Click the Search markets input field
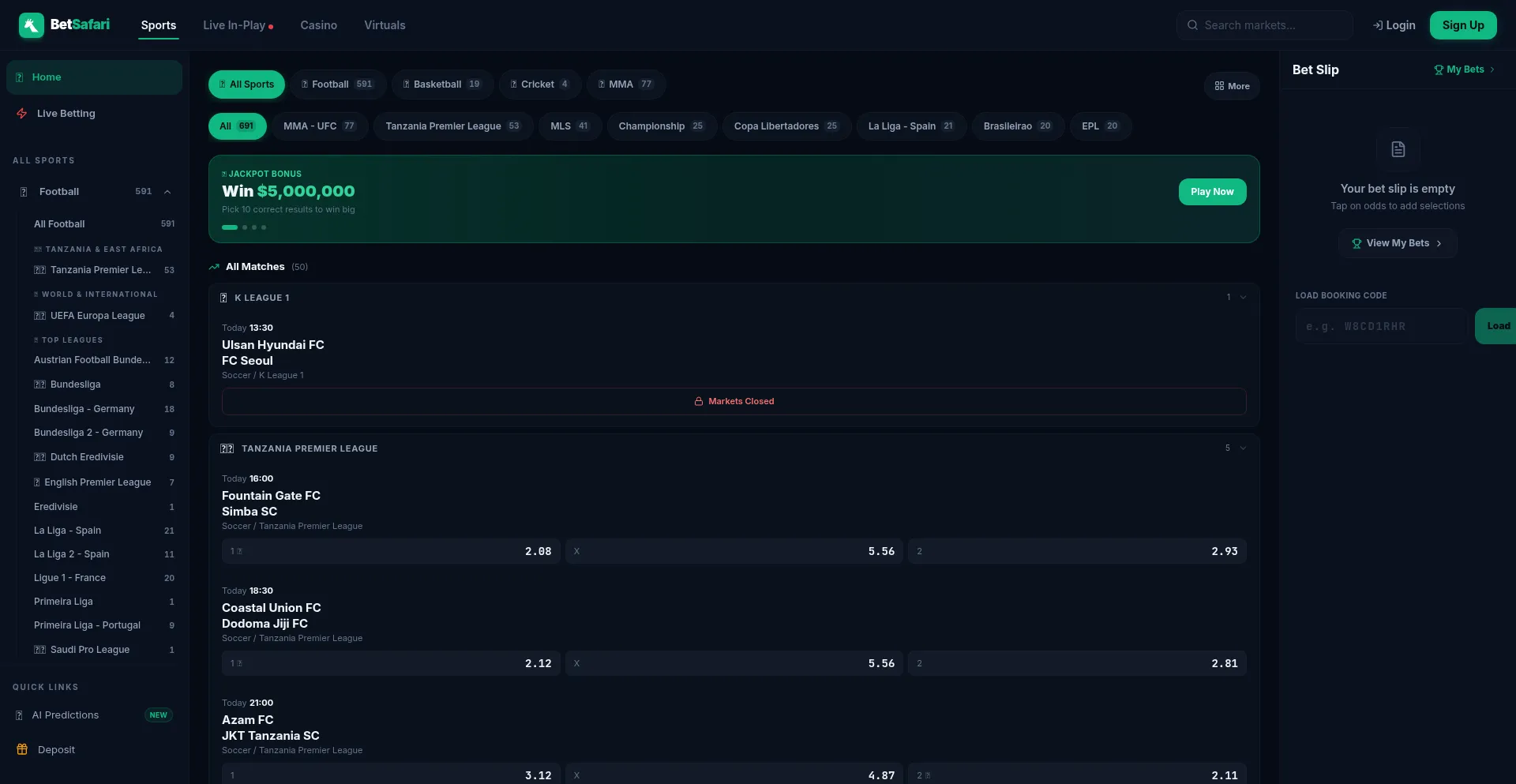Screen dimensions: 1516x784 (1264, 25)
